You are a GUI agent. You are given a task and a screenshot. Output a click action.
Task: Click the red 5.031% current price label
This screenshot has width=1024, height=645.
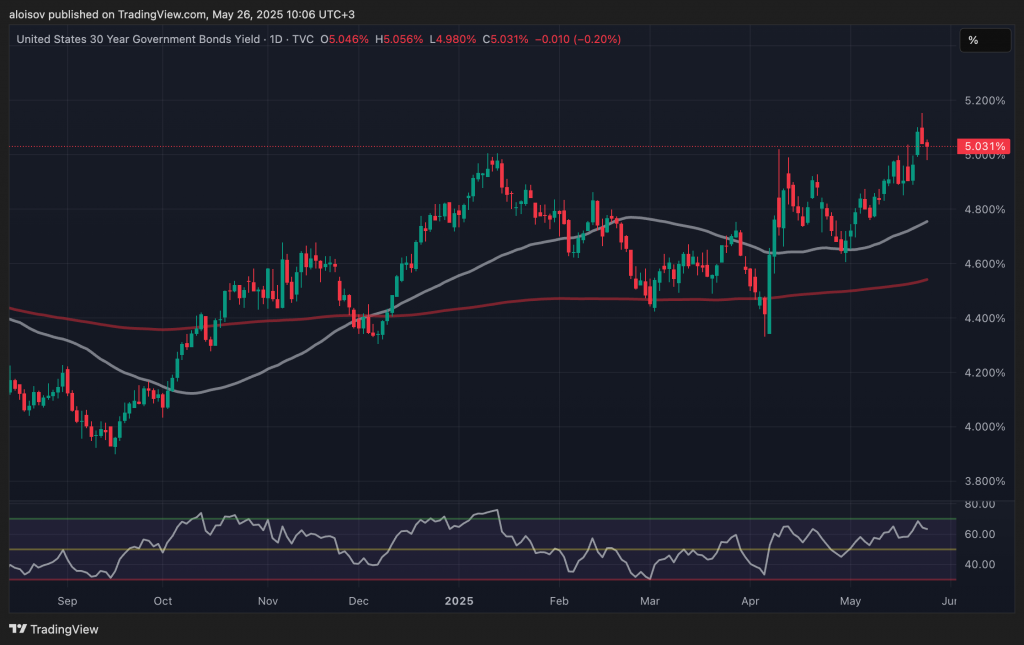[x=982, y=147]
